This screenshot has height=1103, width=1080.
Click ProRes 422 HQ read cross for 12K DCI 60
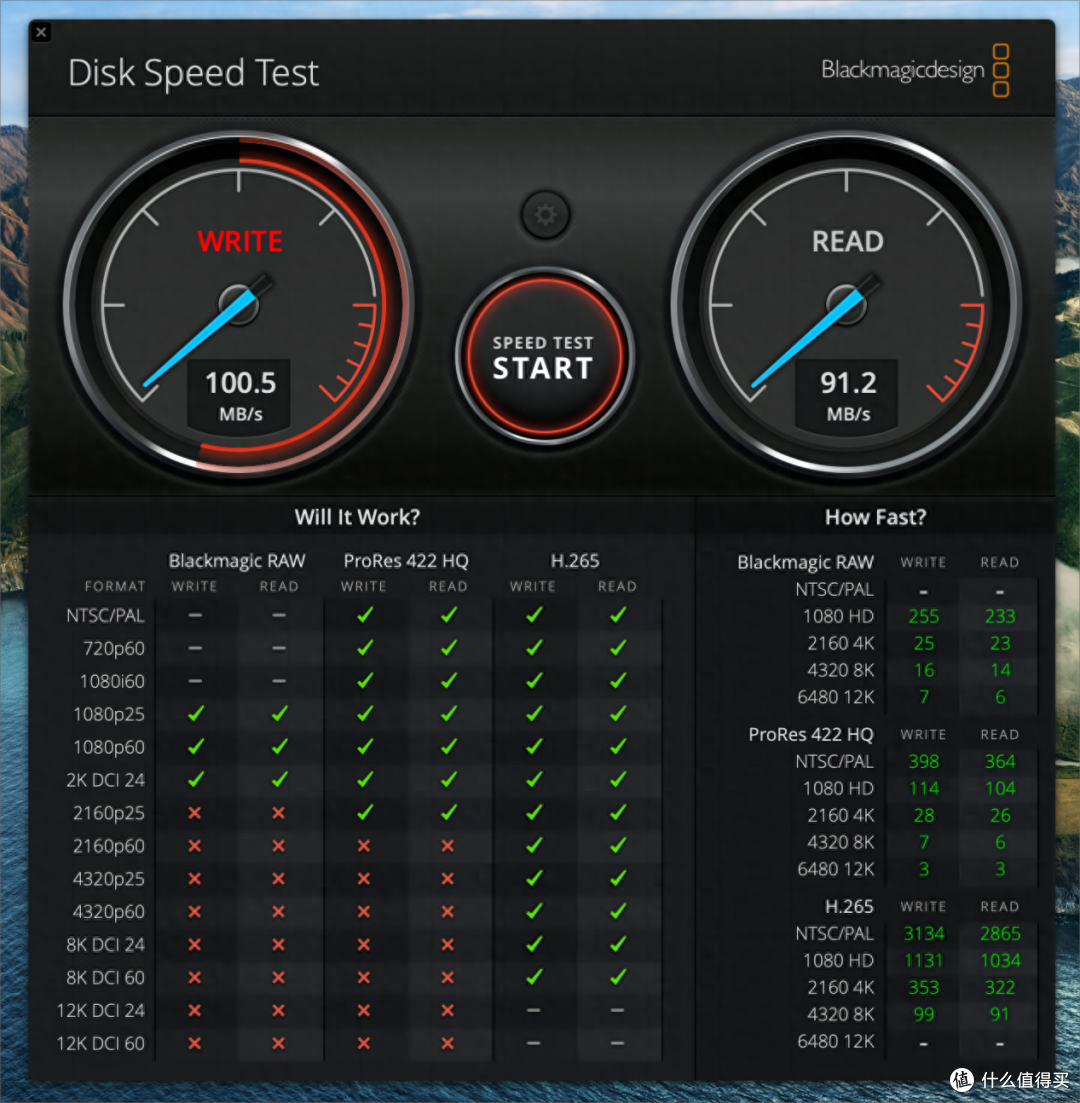[447, 1043]
